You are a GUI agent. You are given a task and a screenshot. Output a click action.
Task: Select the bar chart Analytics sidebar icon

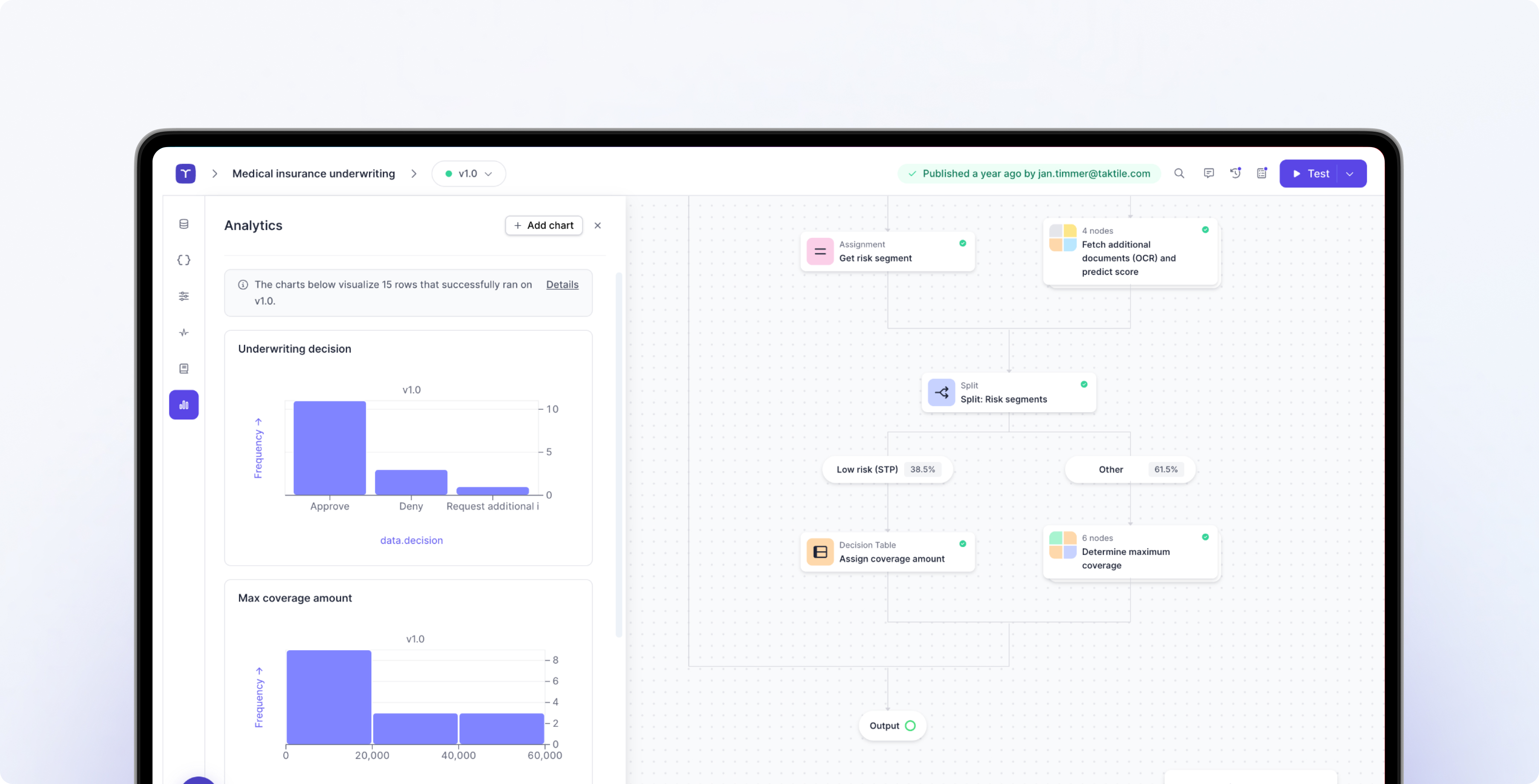[184, 405]
